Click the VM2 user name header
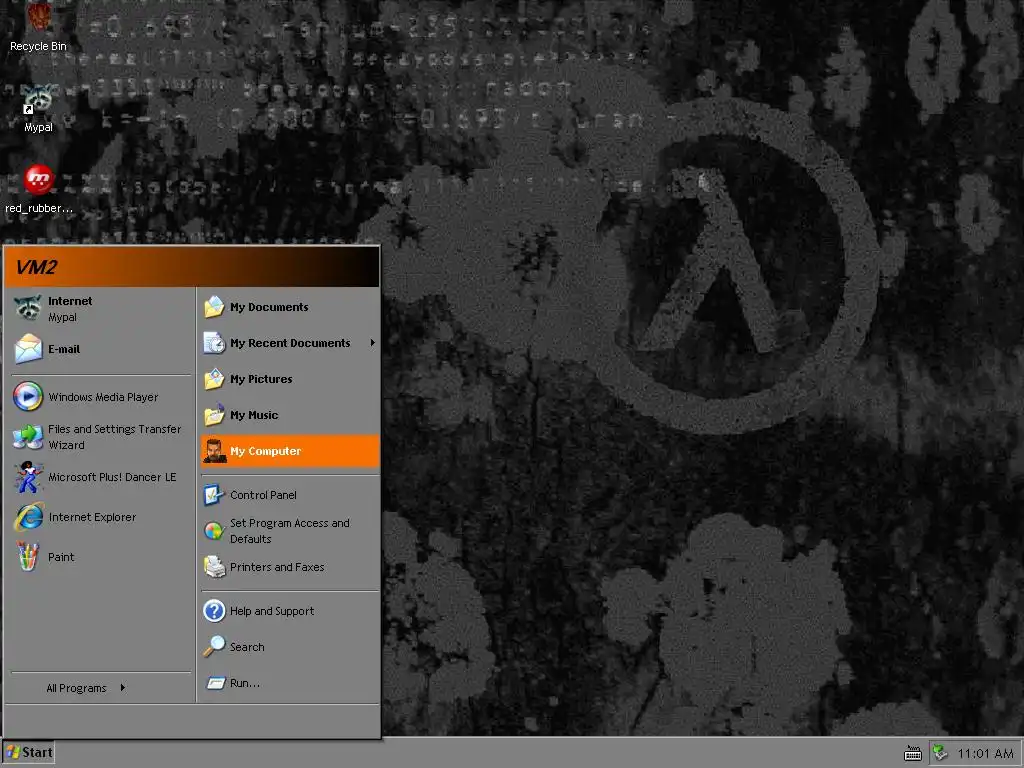The width and height of the screenshot is (1024, 768). [x=37, y=267]
